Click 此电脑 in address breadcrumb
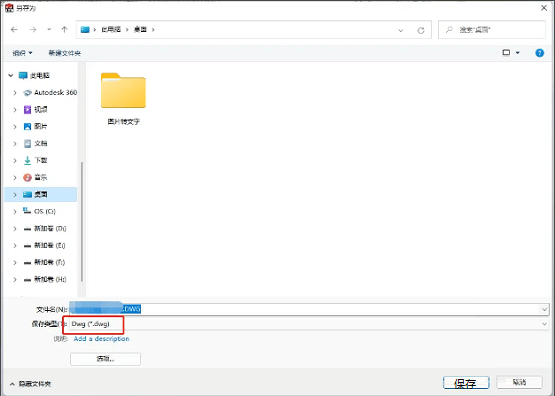 (111, 30)
